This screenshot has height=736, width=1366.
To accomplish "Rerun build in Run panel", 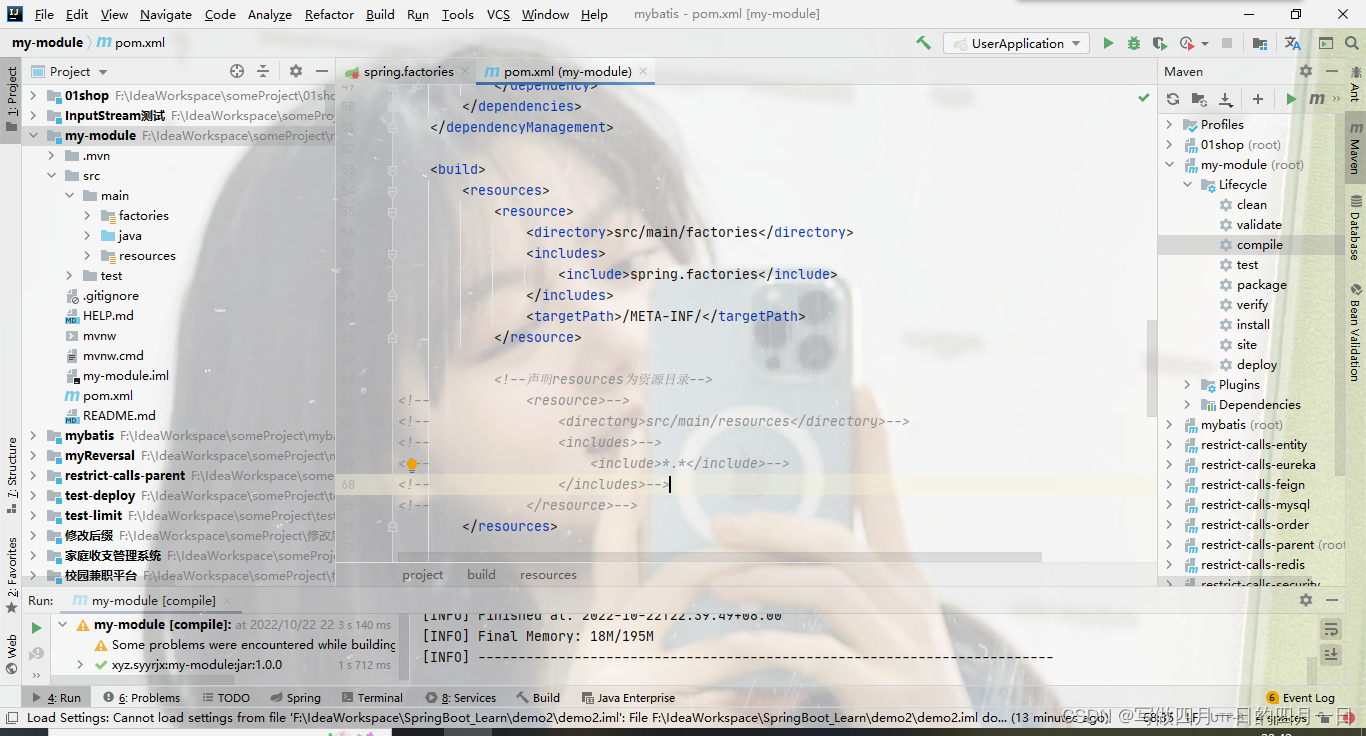I will point(37,627).
